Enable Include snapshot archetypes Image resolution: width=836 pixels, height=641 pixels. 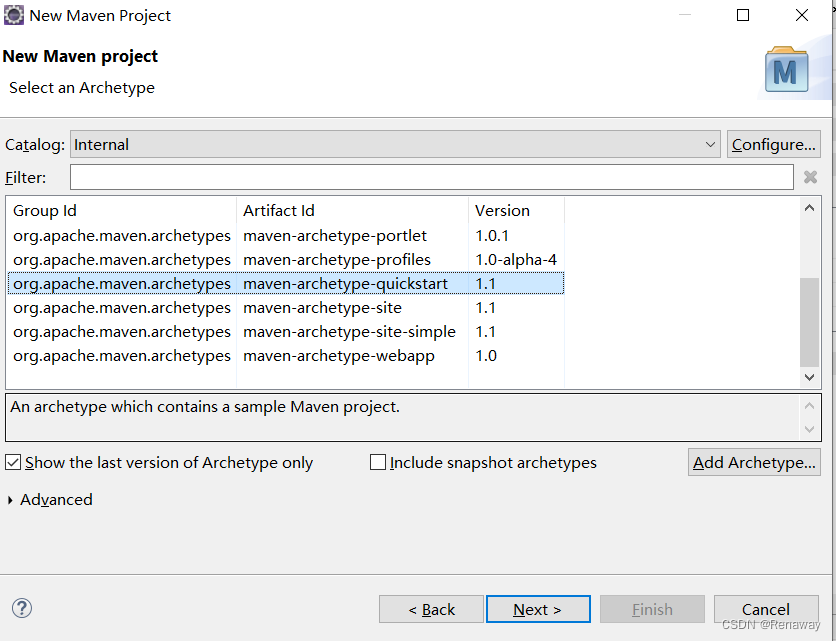(378, 462)
